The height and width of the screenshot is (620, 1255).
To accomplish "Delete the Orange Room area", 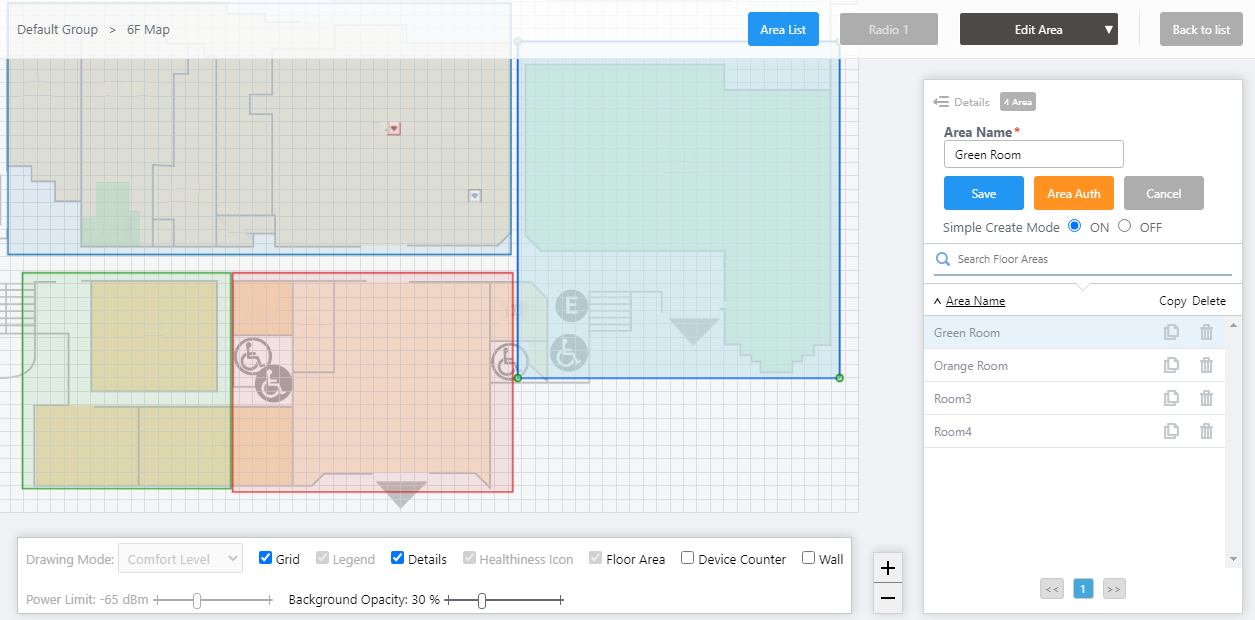I will pos(1206,366).
